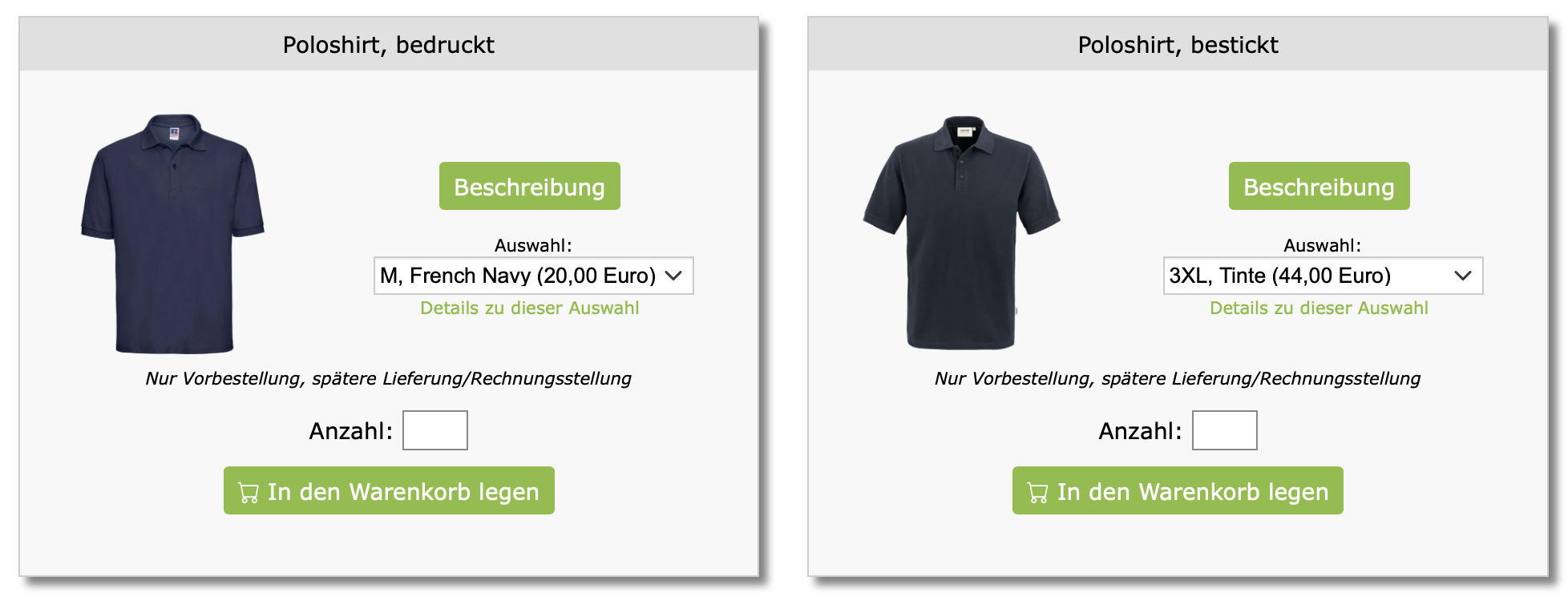Click the 'Auswahl:' label above French Navy dropdown
The image size is (1568, 601).
pos(533,245)
